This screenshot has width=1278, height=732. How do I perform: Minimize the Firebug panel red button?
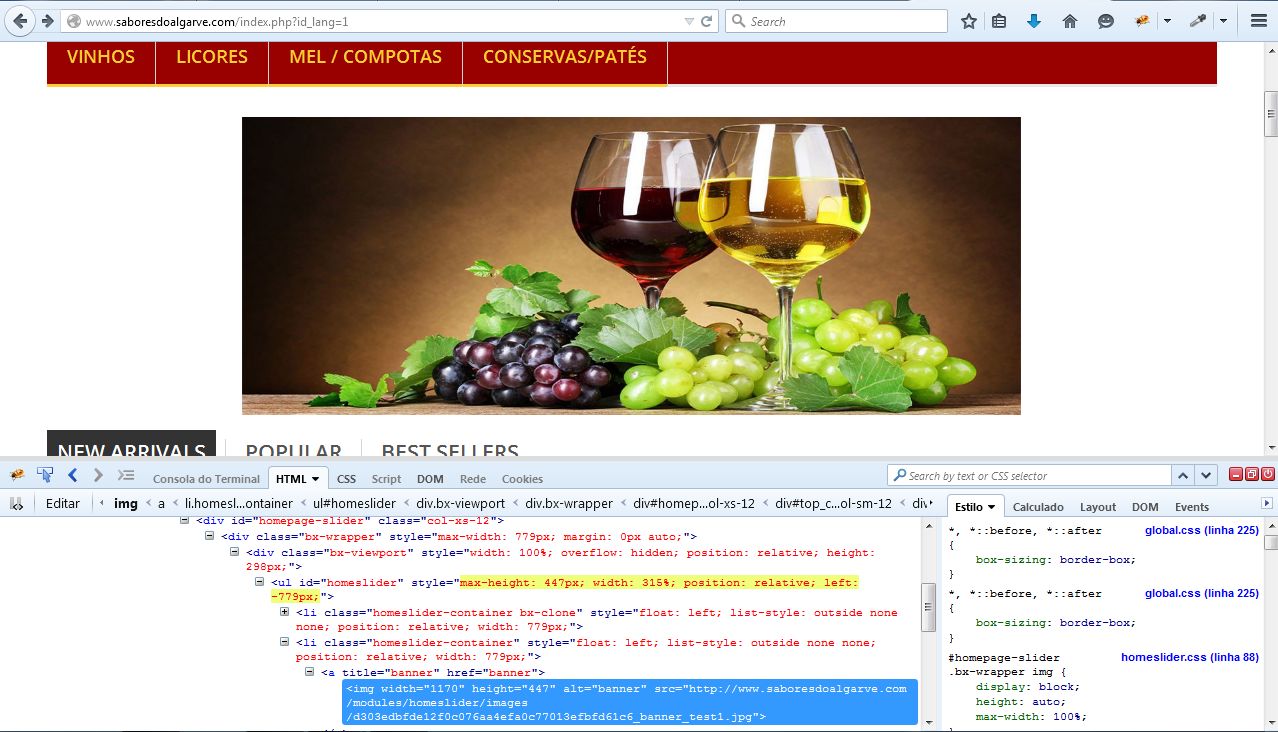click(1236, 474)
